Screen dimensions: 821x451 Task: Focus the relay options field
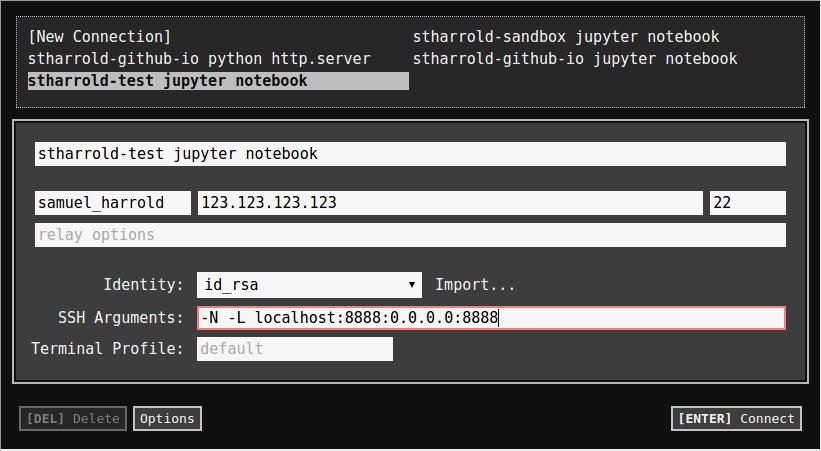[410, 235]
